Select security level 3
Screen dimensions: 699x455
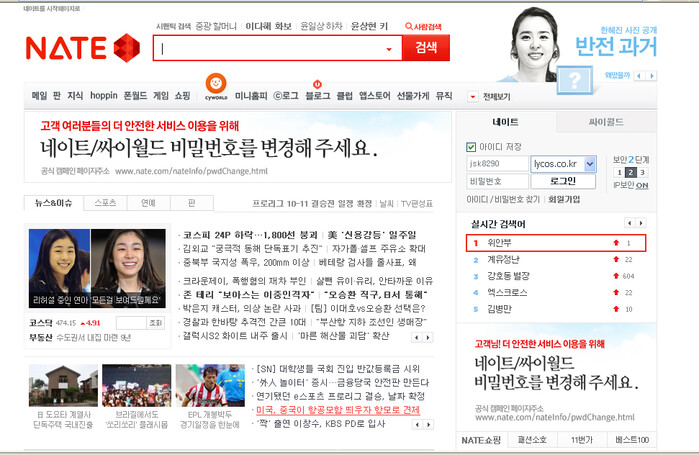coord(642,172)
